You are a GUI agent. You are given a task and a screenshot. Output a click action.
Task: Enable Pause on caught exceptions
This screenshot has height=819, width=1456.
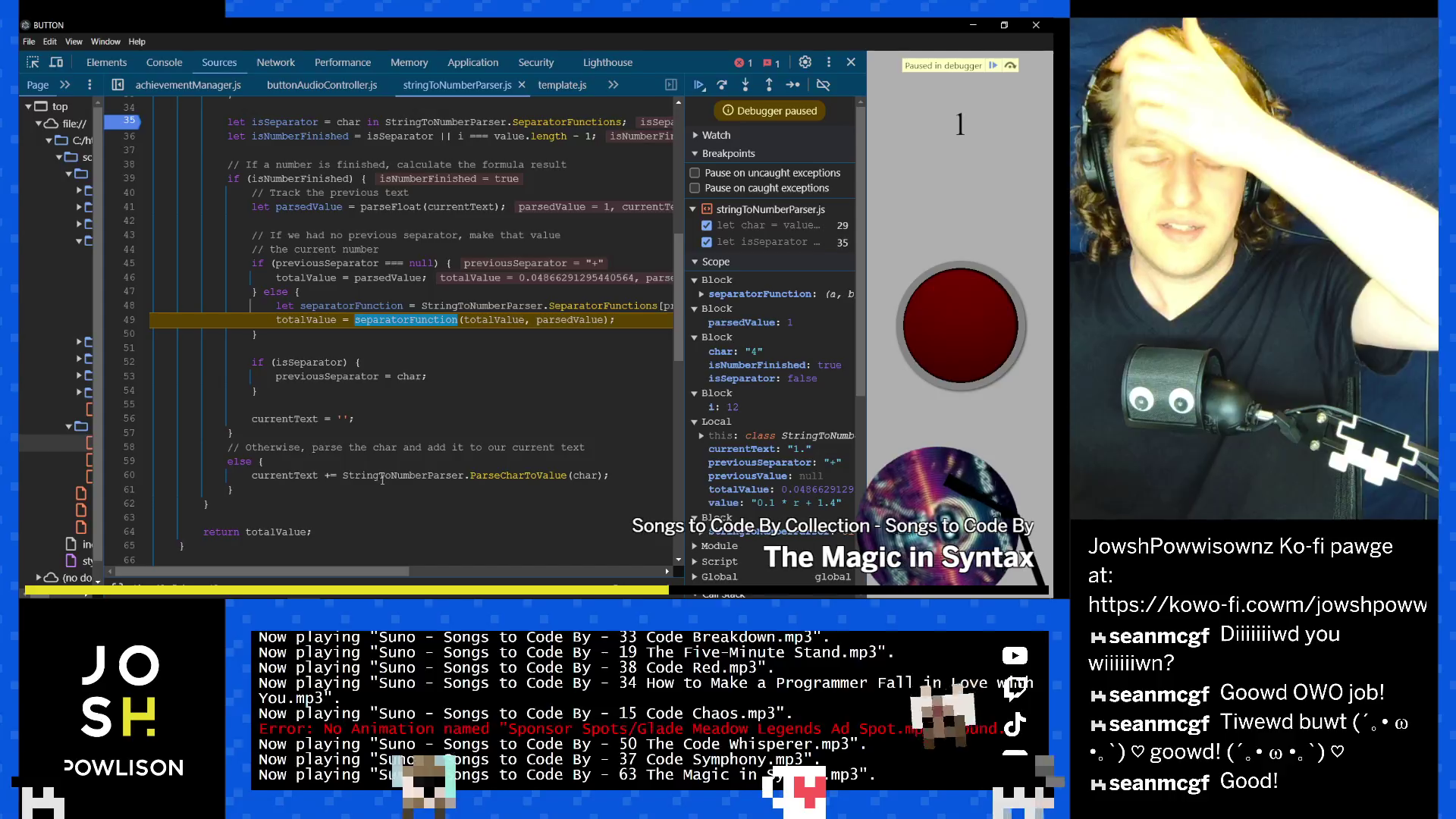click(x=695, y=187)
